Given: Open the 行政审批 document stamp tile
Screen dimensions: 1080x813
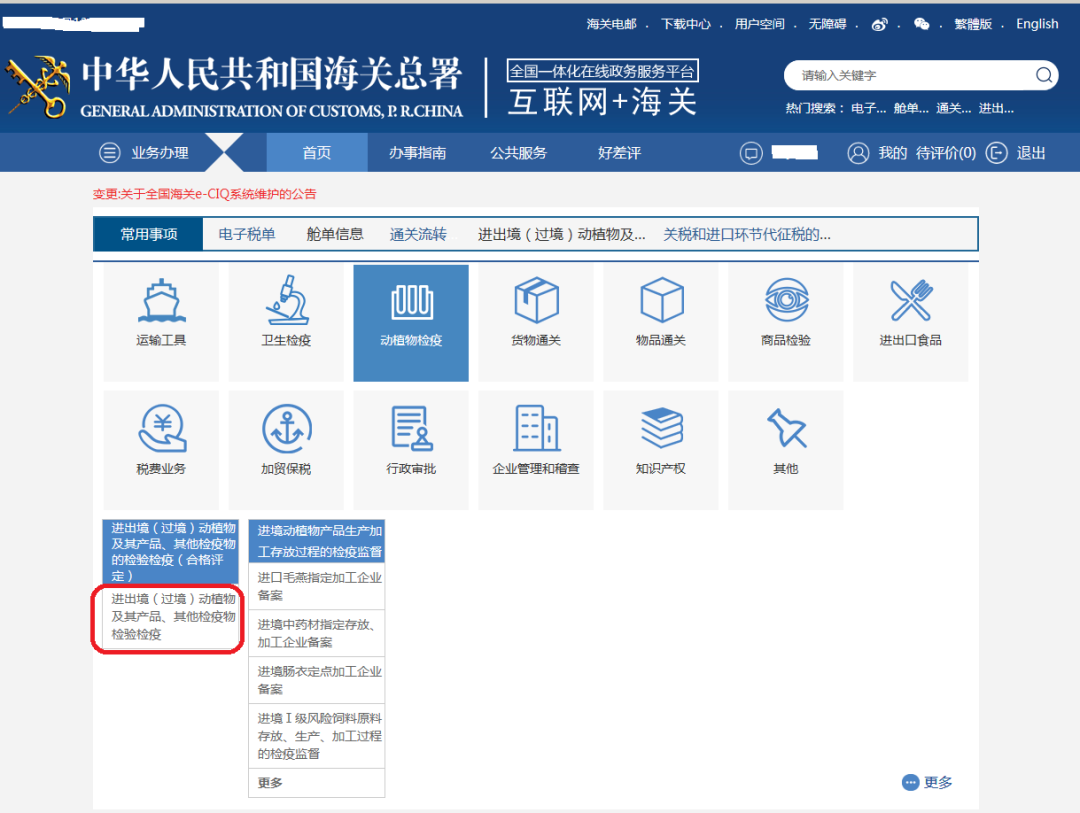Looking at the screenshot, I should [411, 450].
